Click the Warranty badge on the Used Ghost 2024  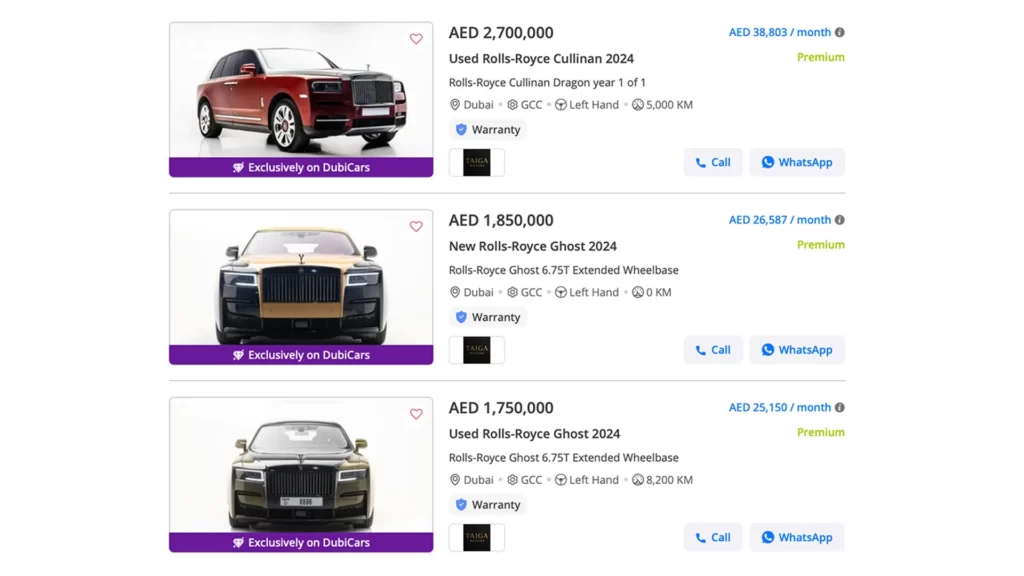pyautogui.click(x=487, y=505)
